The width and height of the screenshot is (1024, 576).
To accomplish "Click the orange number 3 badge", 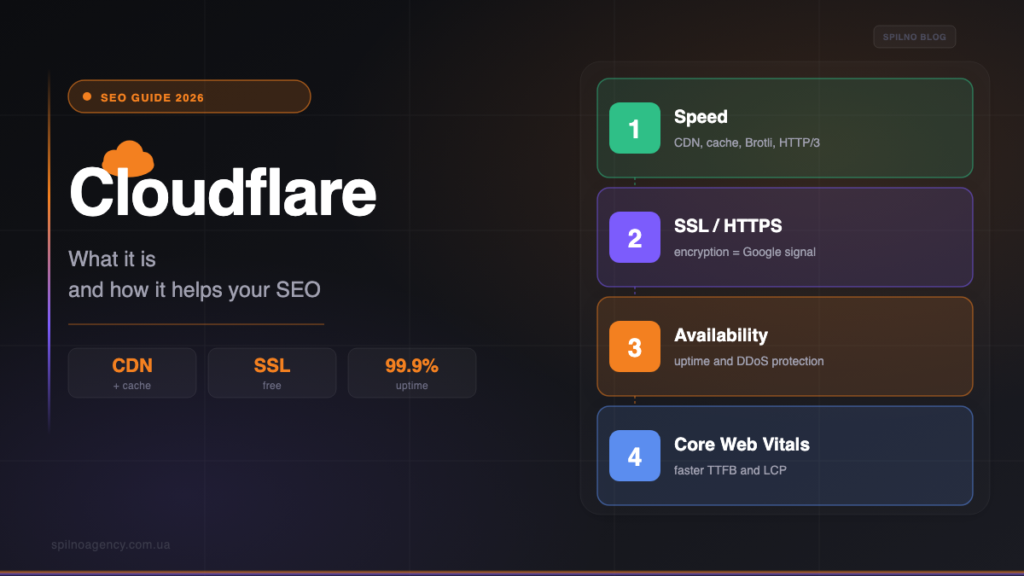I will (635, 346).
